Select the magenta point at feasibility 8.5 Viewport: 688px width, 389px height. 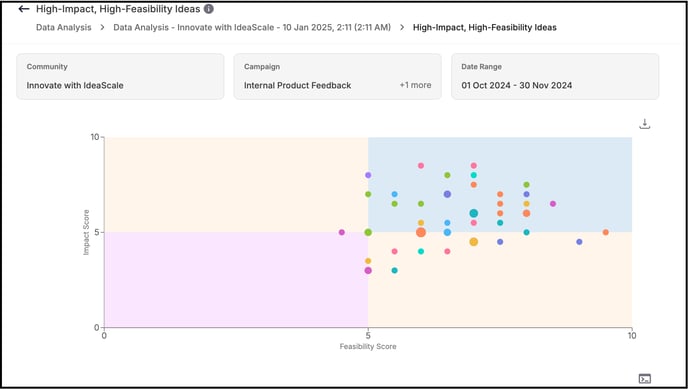tap(553, 203)
